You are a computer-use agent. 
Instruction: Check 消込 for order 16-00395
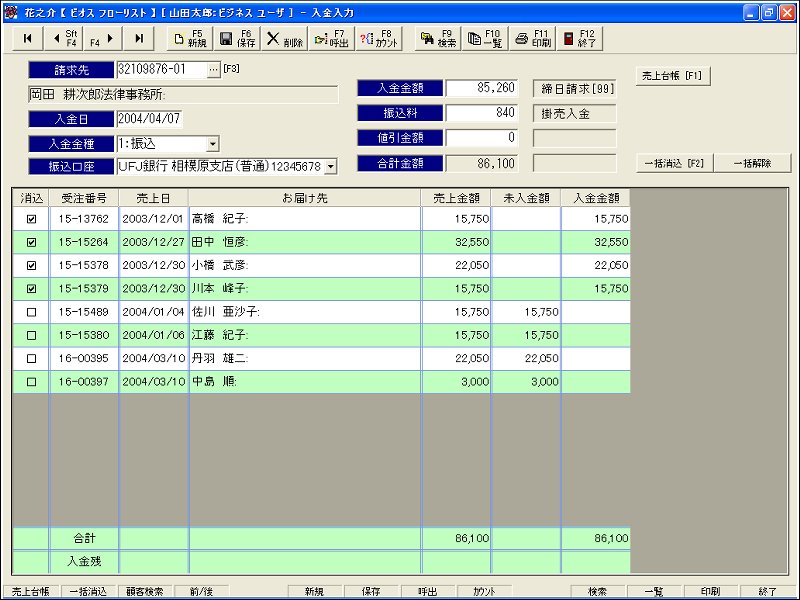pos(31,359)
